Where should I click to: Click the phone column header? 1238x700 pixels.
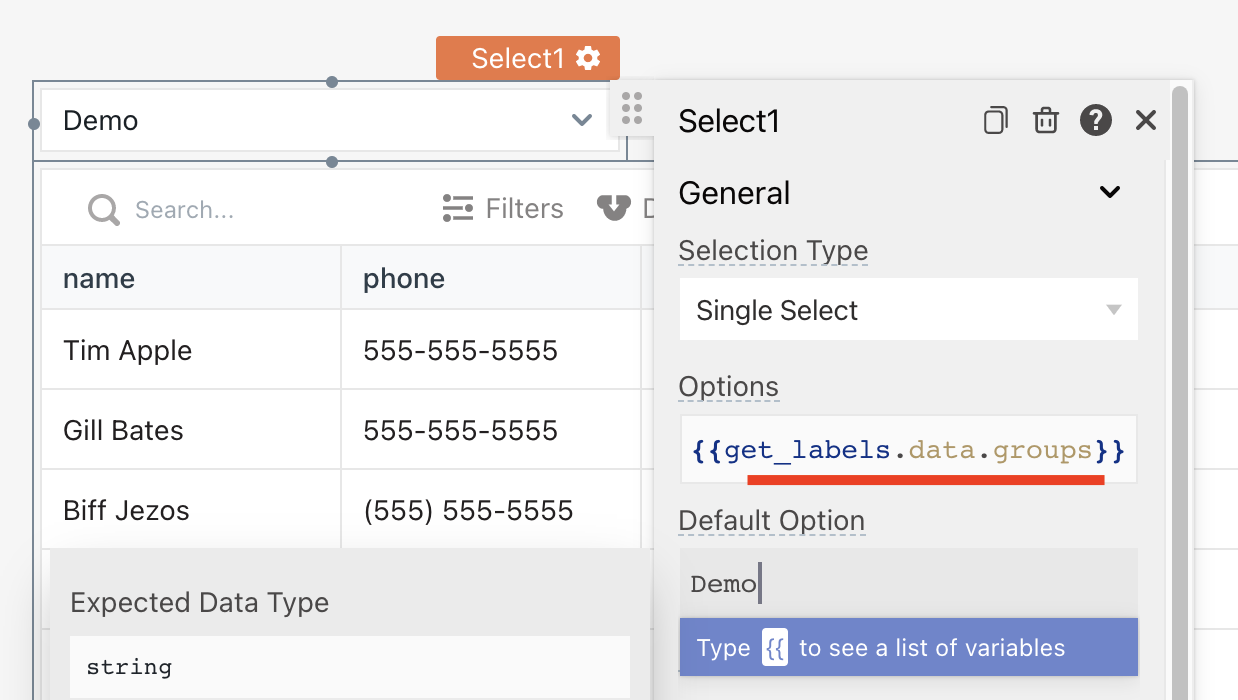404,278
